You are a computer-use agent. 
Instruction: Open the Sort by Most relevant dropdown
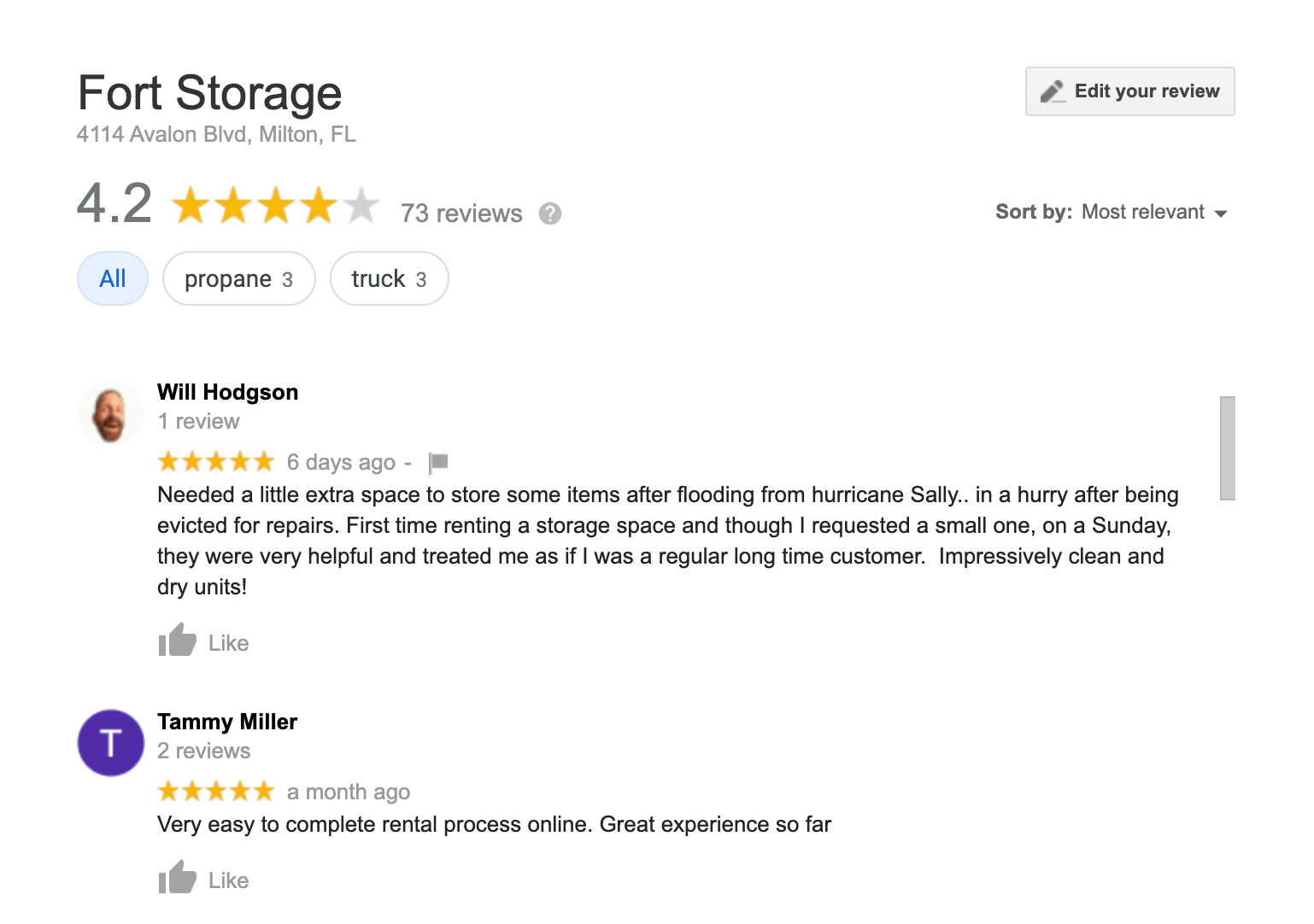click(x=1143, y=212)
